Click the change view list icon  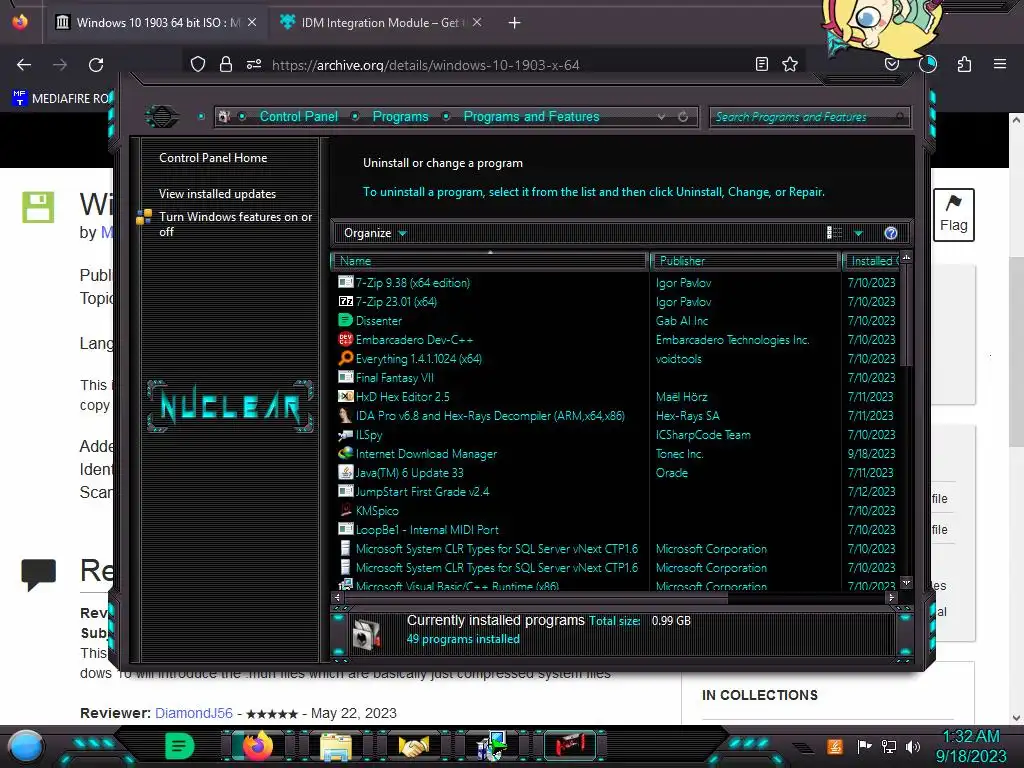[x=835, y=233]
